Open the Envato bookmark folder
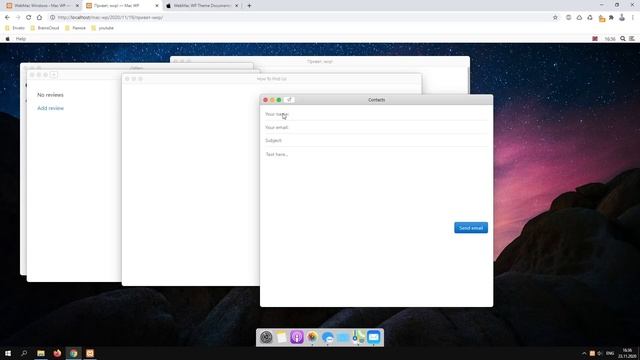Viewport: 640px width, 360px height. pyautogui.click(x=15, y=28)
